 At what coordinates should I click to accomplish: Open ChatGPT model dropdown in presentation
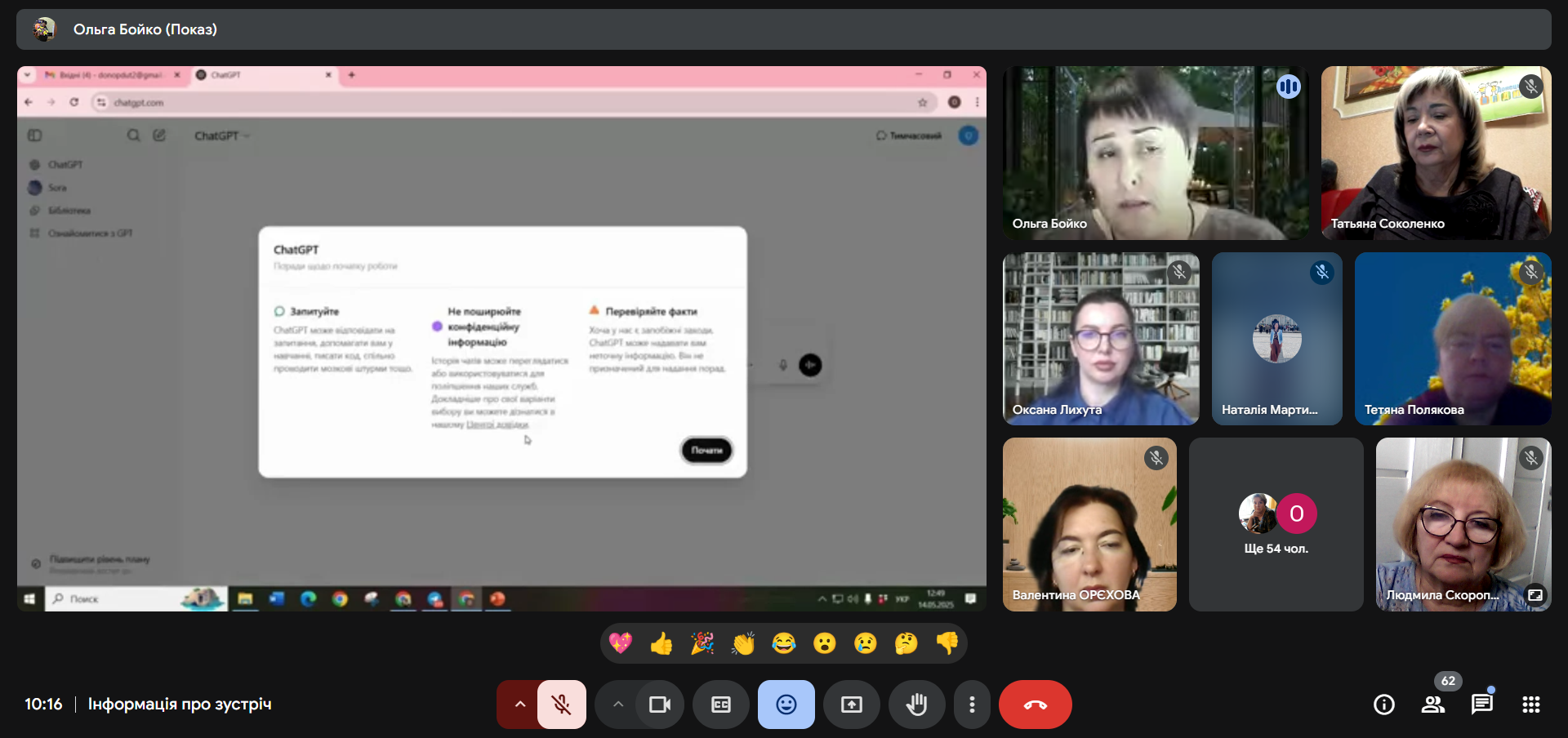(x=221, y=136)
